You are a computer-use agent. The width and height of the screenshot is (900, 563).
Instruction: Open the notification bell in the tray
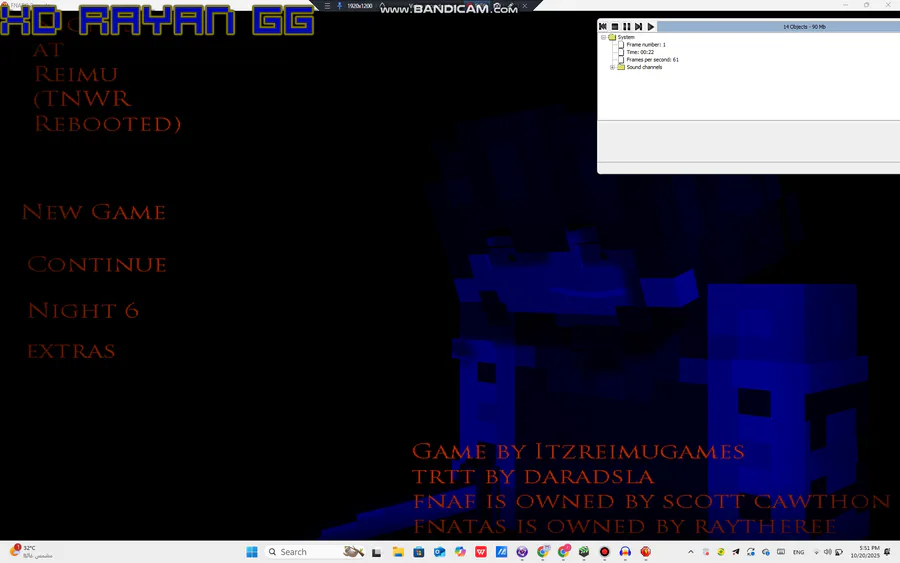tap(887, 552)
